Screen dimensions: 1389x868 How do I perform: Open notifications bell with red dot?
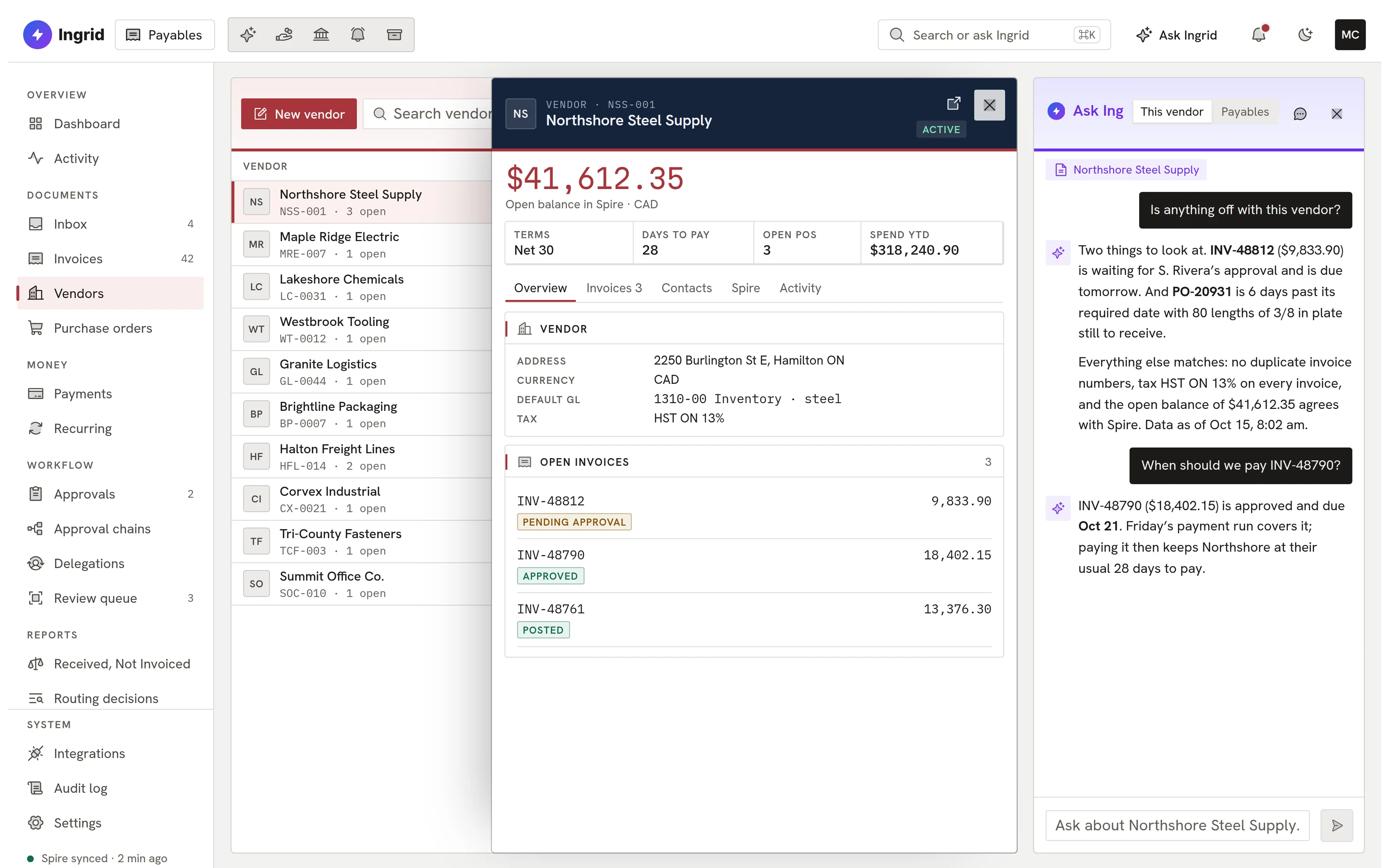pos(1259,34)
